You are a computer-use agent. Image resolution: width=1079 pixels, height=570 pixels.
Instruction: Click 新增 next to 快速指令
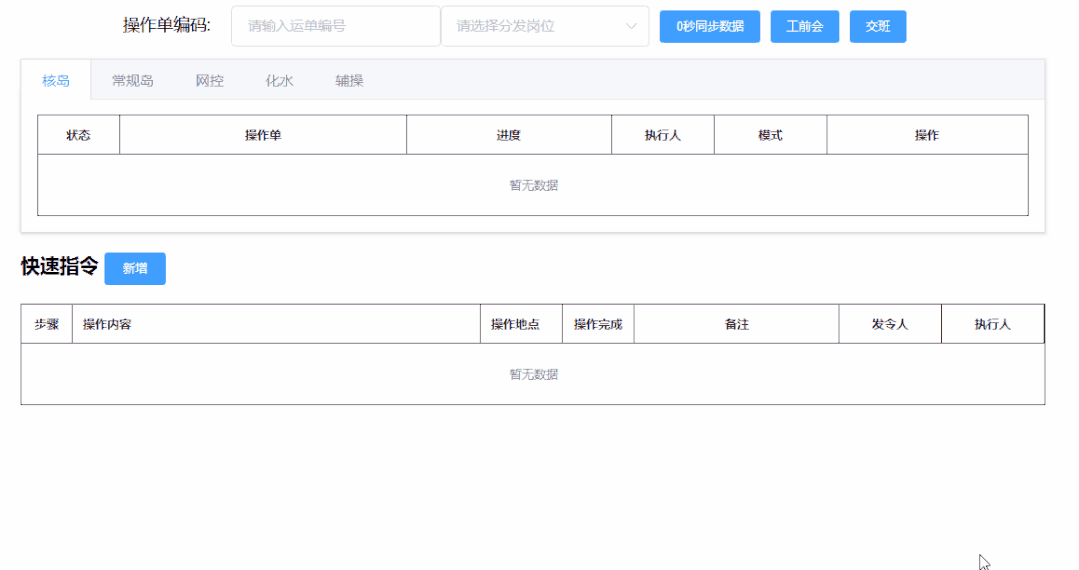click(x=135, y=268)
